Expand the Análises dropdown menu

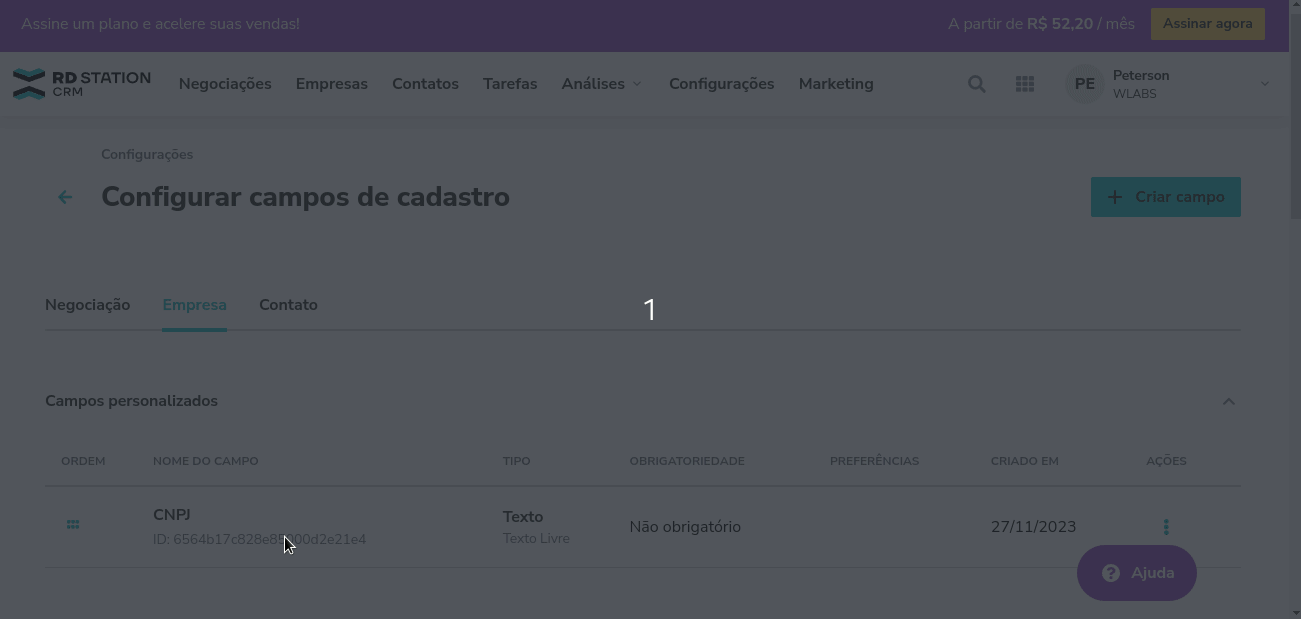click(x=601, y=84)
